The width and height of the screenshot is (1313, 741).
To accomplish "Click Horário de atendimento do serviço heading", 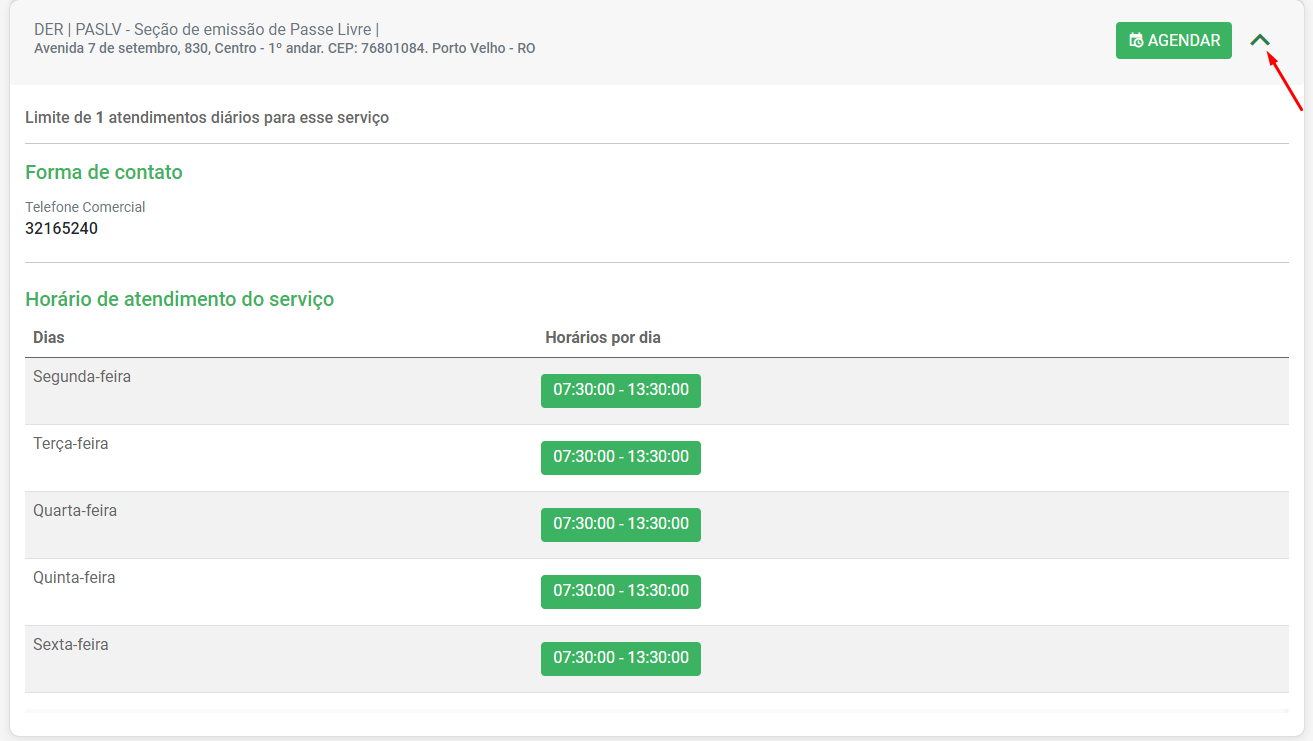I will pos(180,299).
